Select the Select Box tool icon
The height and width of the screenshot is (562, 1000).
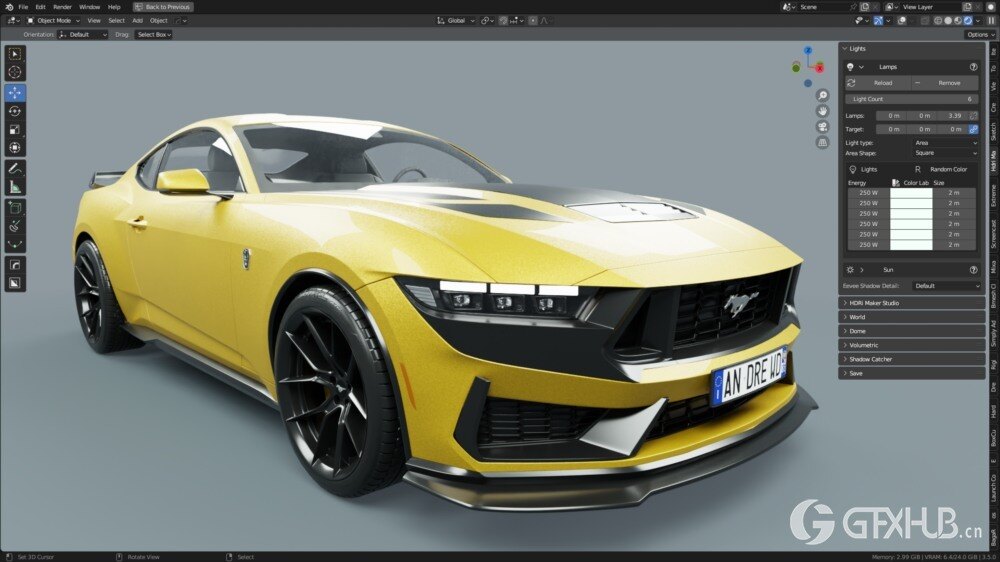tap(15, 54)
